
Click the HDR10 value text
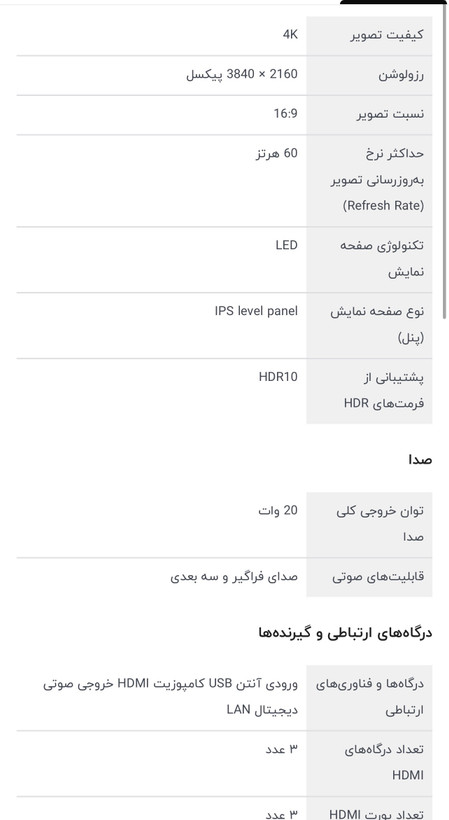coord(278,377)
